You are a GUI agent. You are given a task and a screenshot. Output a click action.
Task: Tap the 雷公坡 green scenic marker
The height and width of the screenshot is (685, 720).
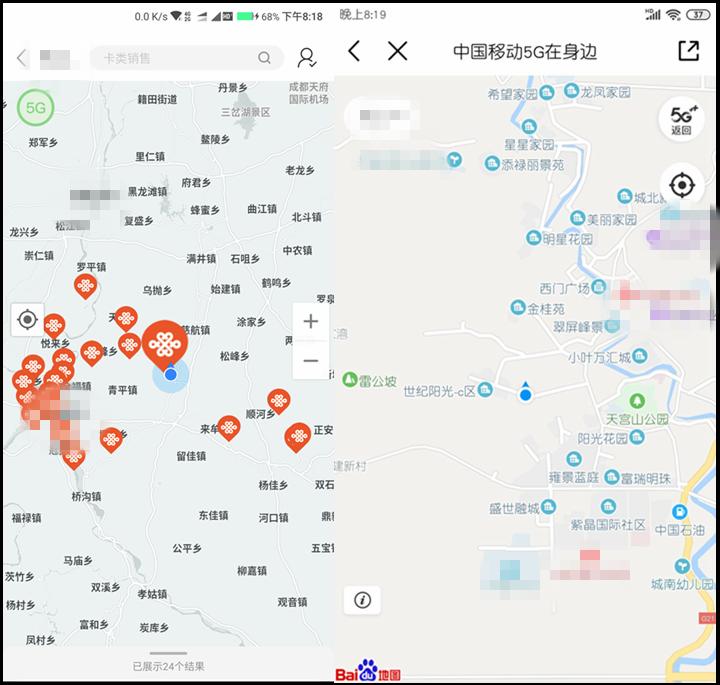click(x=350, y=379)
